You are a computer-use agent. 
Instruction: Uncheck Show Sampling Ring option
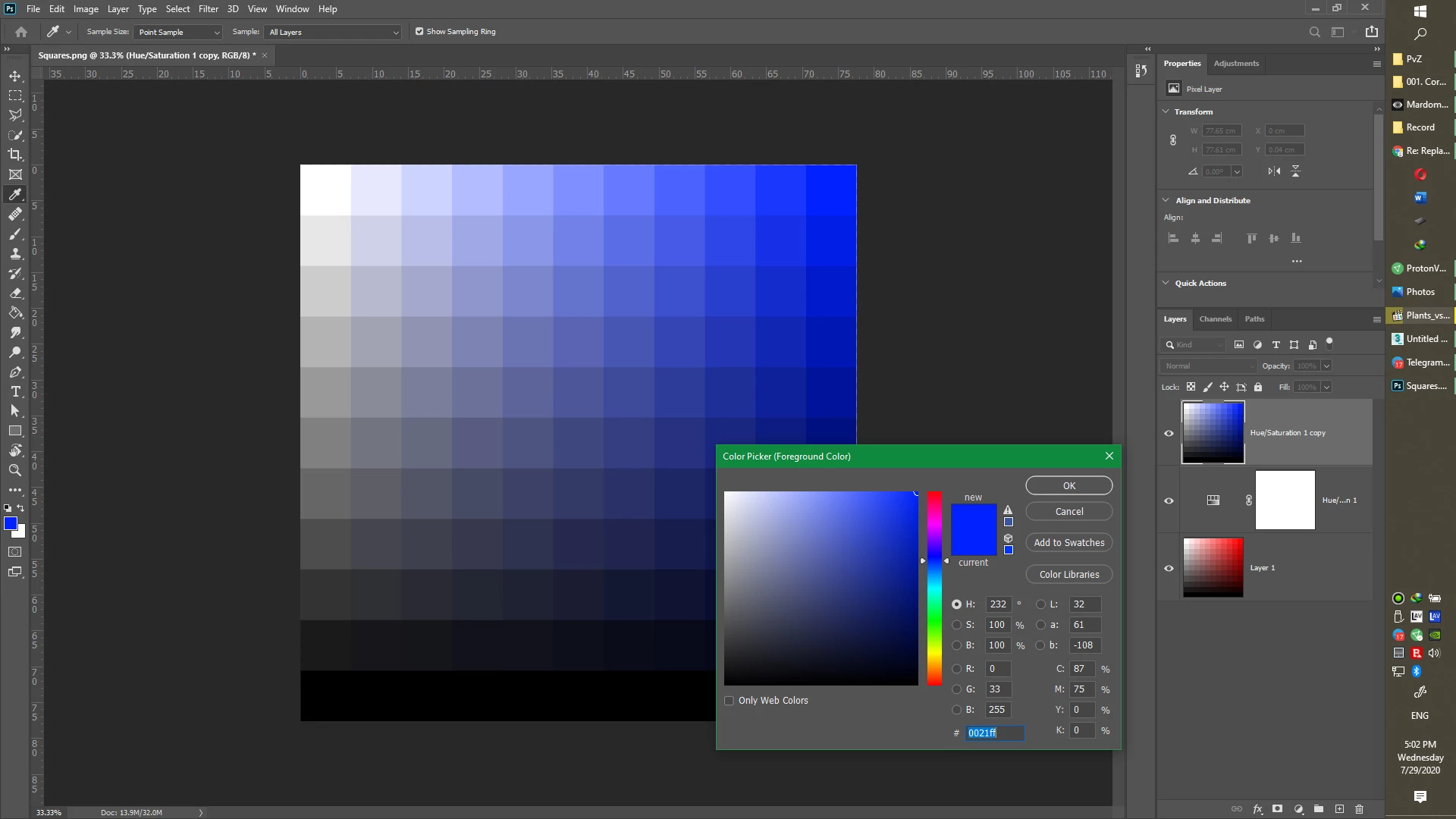(419, 32)
